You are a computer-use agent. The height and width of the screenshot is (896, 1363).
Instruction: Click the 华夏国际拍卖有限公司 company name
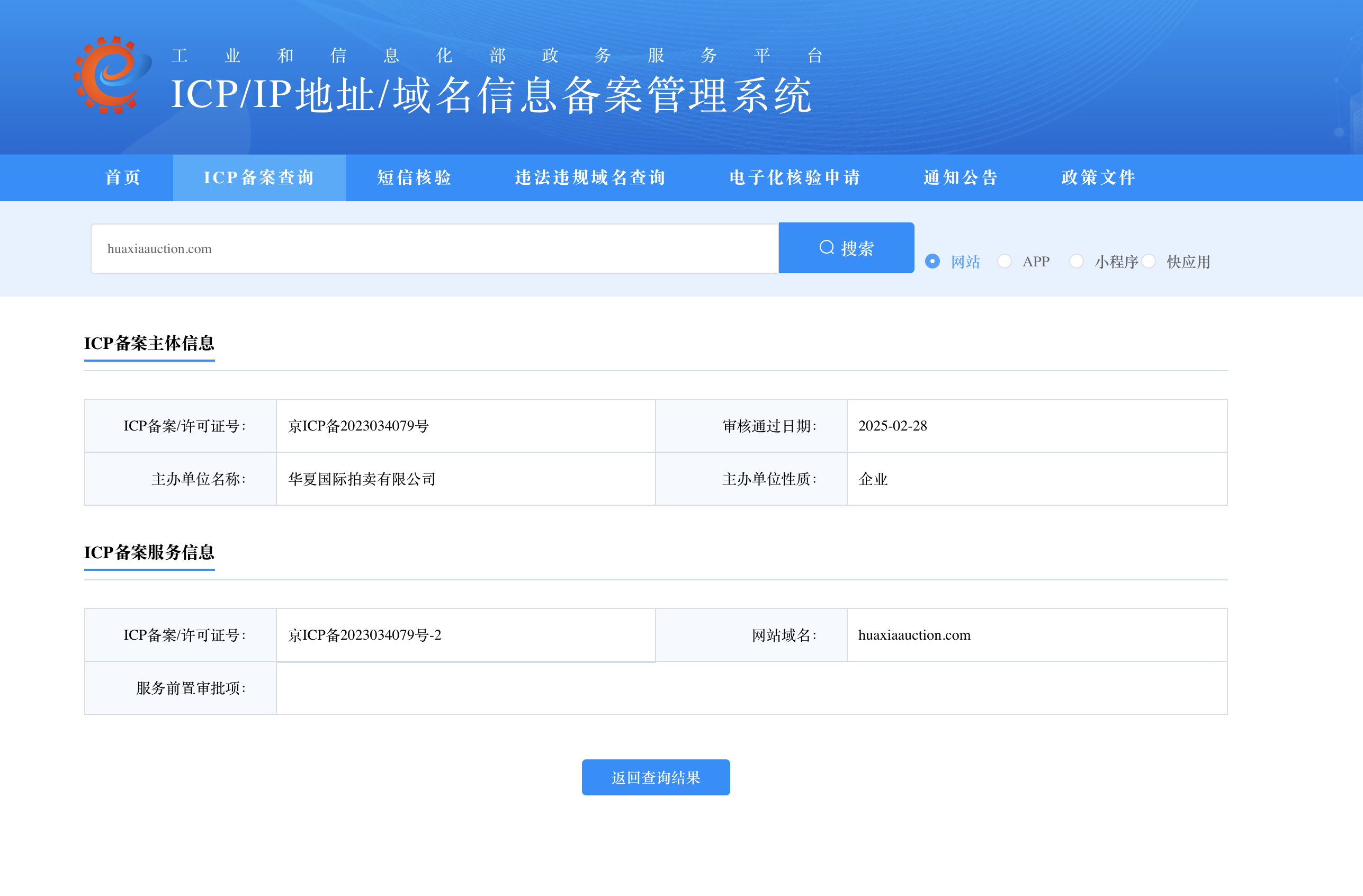[361, 479]
